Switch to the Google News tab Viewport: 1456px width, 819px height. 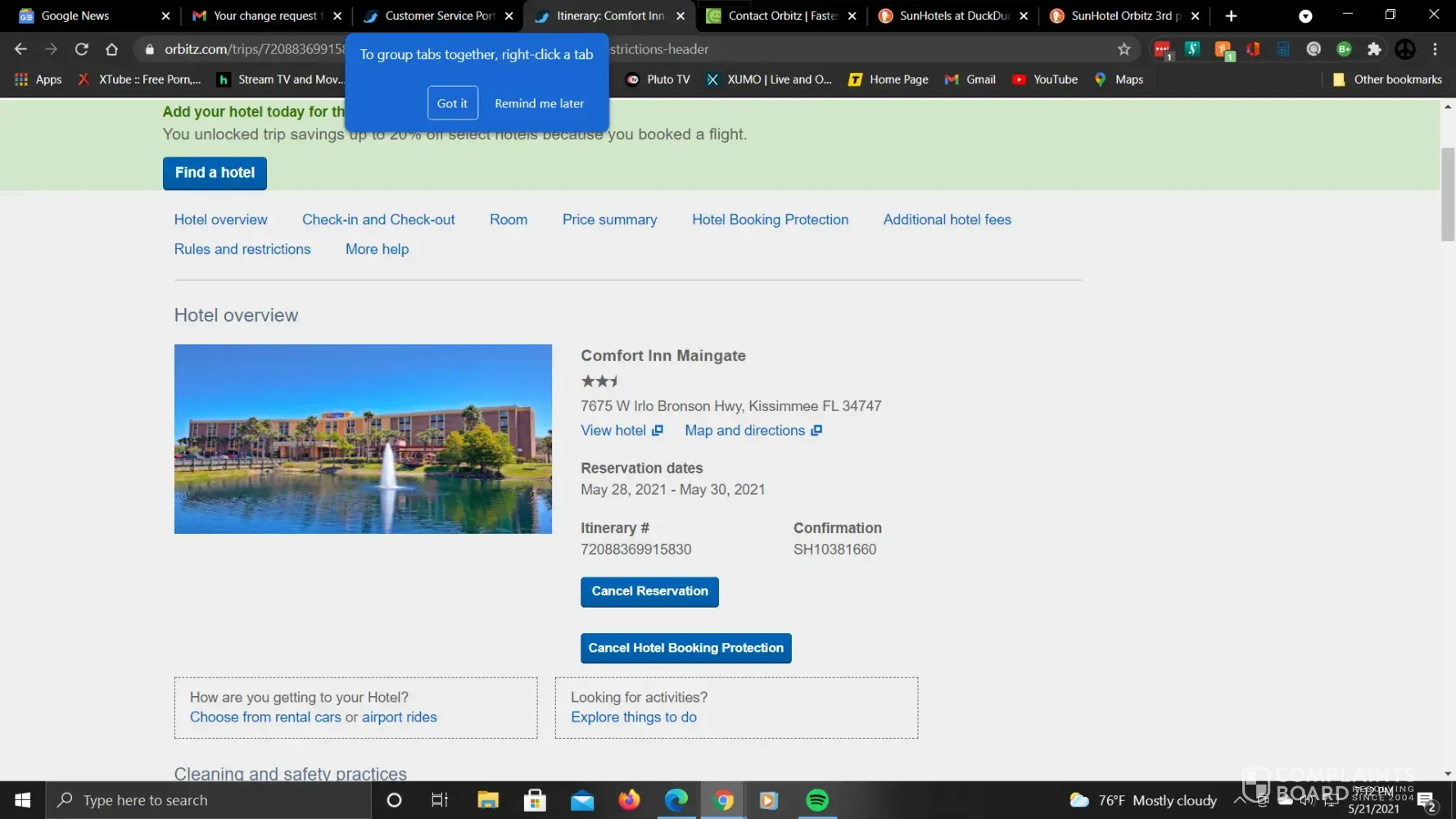(75, 16)
